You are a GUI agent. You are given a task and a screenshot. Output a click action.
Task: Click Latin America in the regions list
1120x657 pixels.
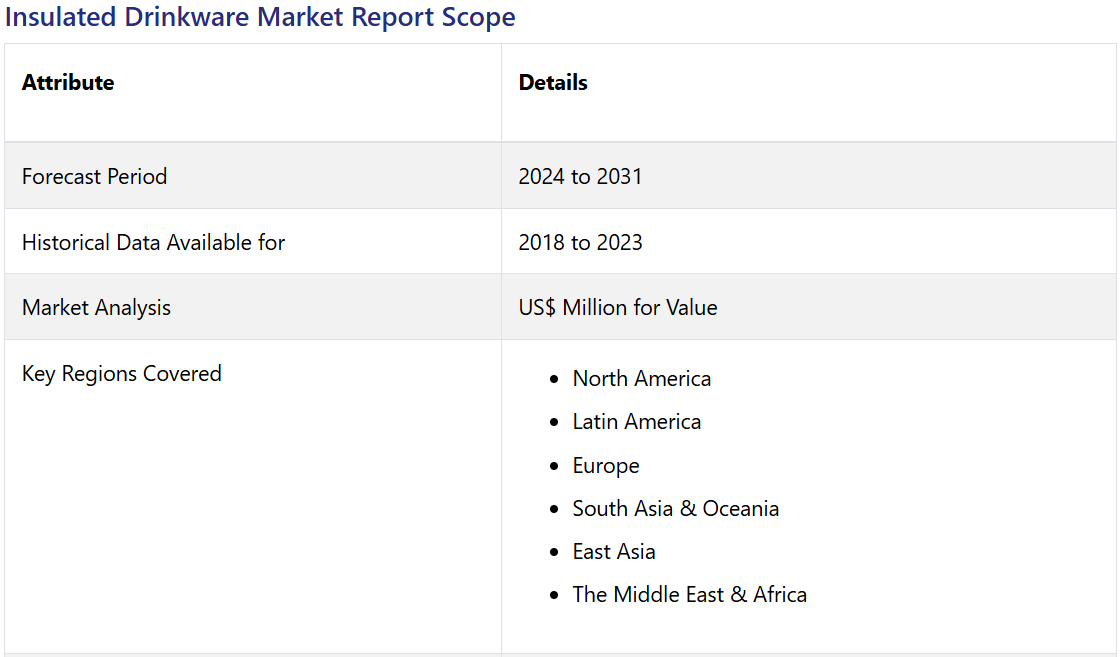click(x=637, y=422)
